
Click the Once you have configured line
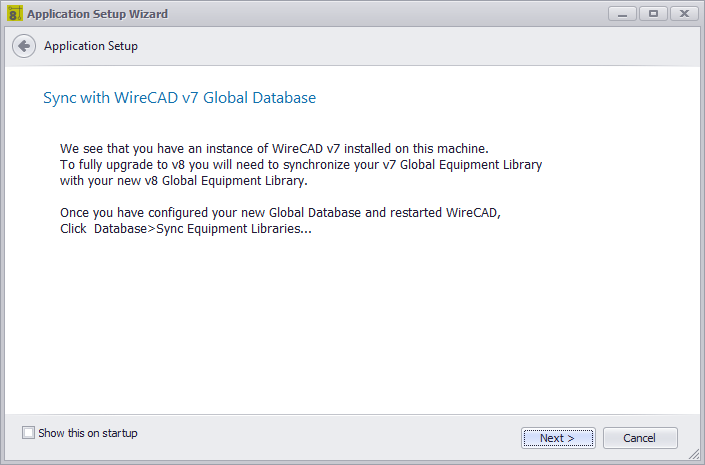coord(281,212)
